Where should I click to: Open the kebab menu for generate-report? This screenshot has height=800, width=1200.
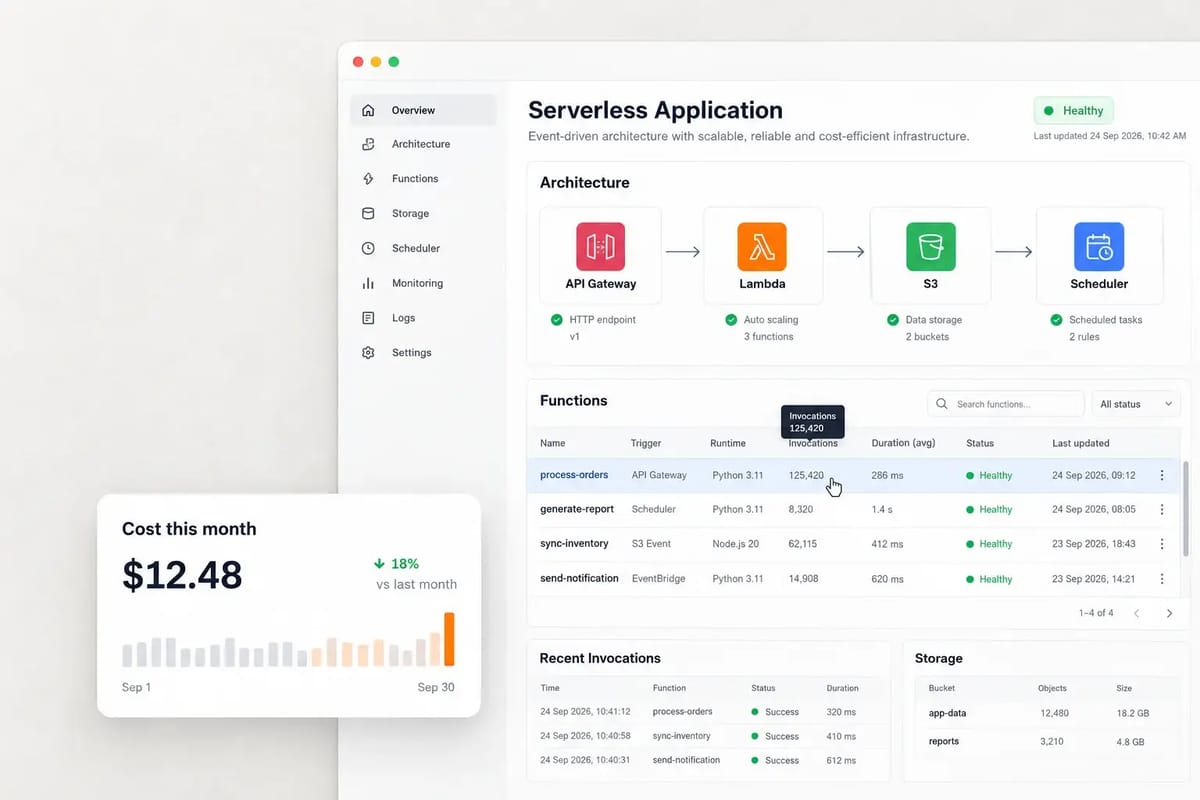(1162, 510)
